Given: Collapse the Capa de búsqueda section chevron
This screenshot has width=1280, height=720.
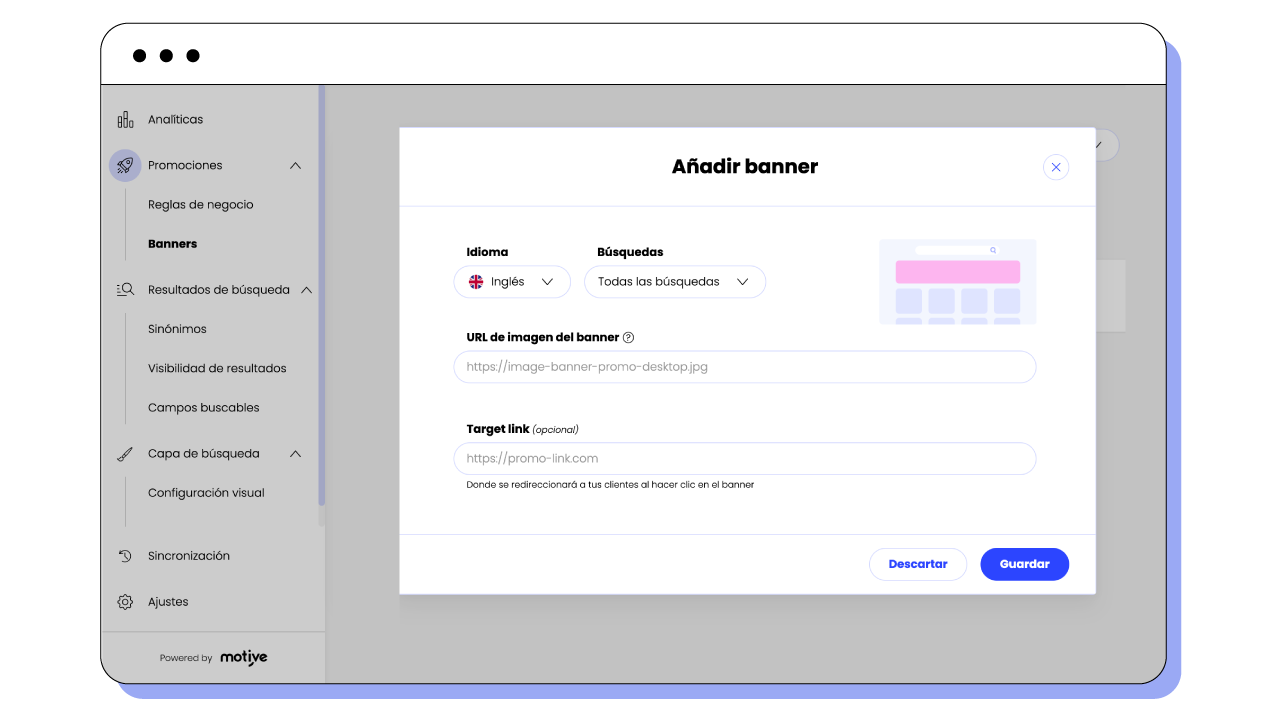Looking at the screenshot, I should (x=295, y=454).
